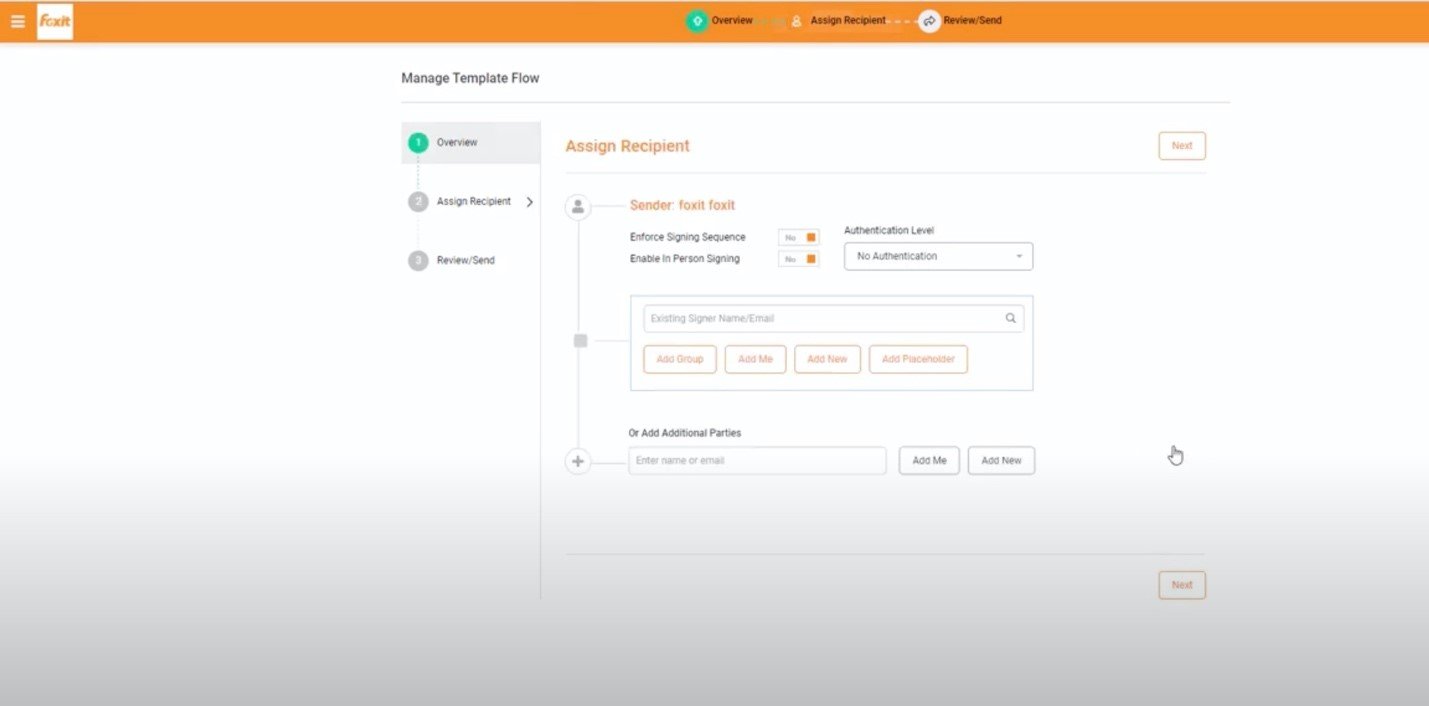Click the Add Placeholder button

[x=918, y=360]
